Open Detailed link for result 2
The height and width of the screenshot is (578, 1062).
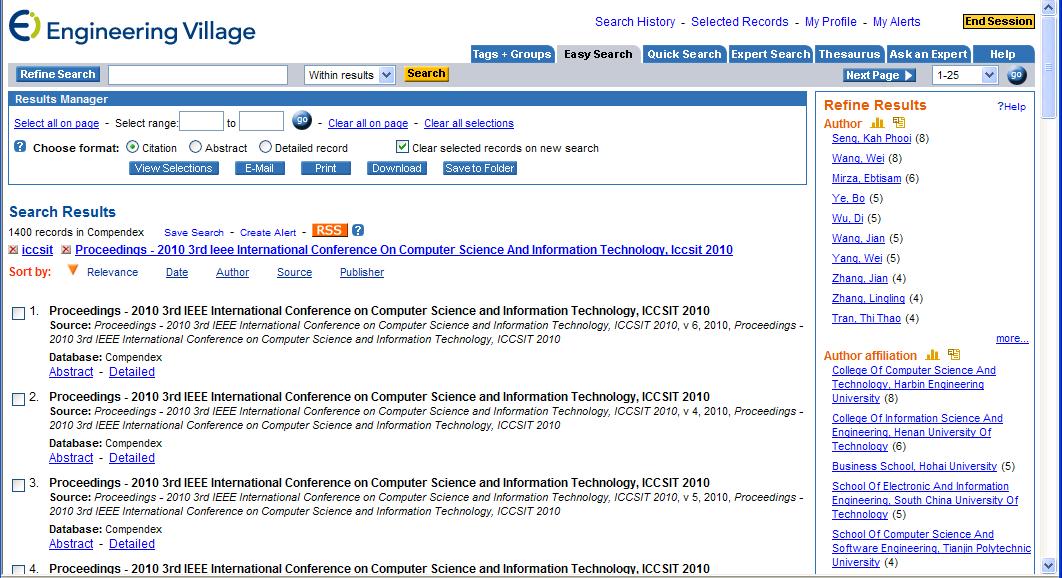132,458
